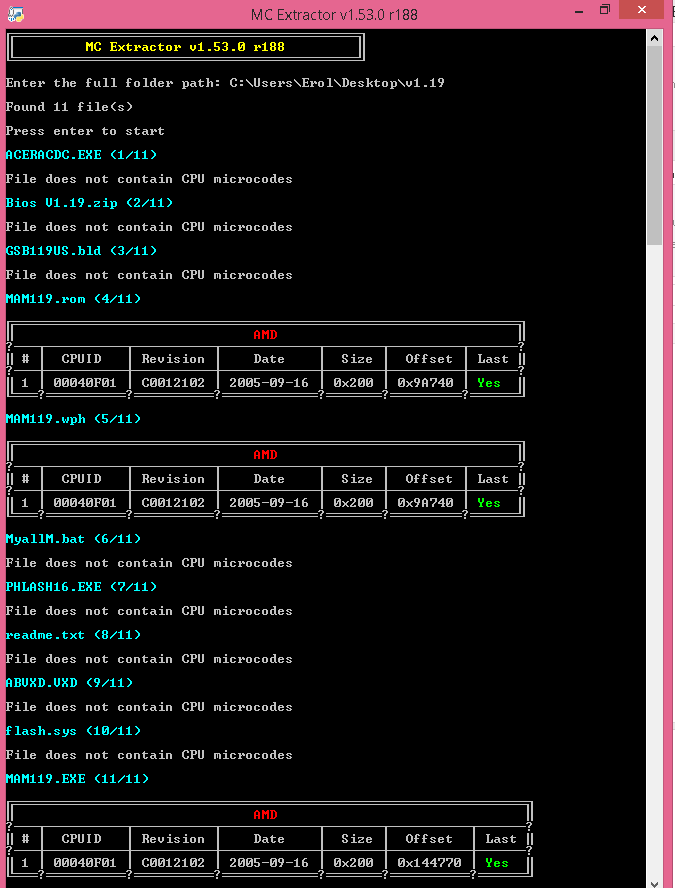Viewport: 675px width, 888px height.
Task: Close the MC Extractor window
Action: point(641,10)
